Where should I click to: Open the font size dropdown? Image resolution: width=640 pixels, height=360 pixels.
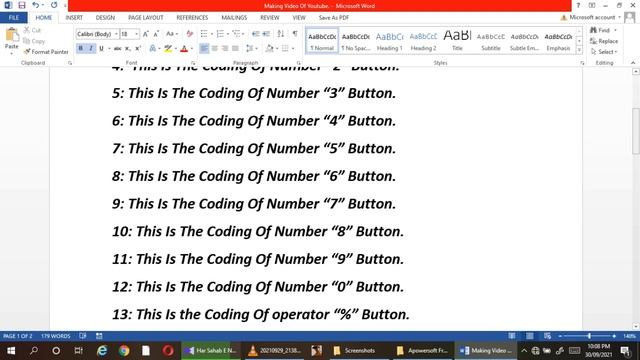pyautogui.click(x=136, y=34)
